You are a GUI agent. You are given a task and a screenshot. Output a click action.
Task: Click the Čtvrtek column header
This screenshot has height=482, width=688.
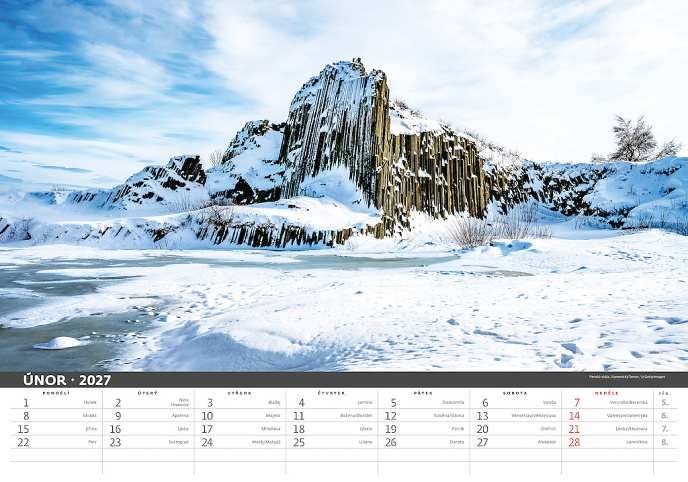click(332, 393)
